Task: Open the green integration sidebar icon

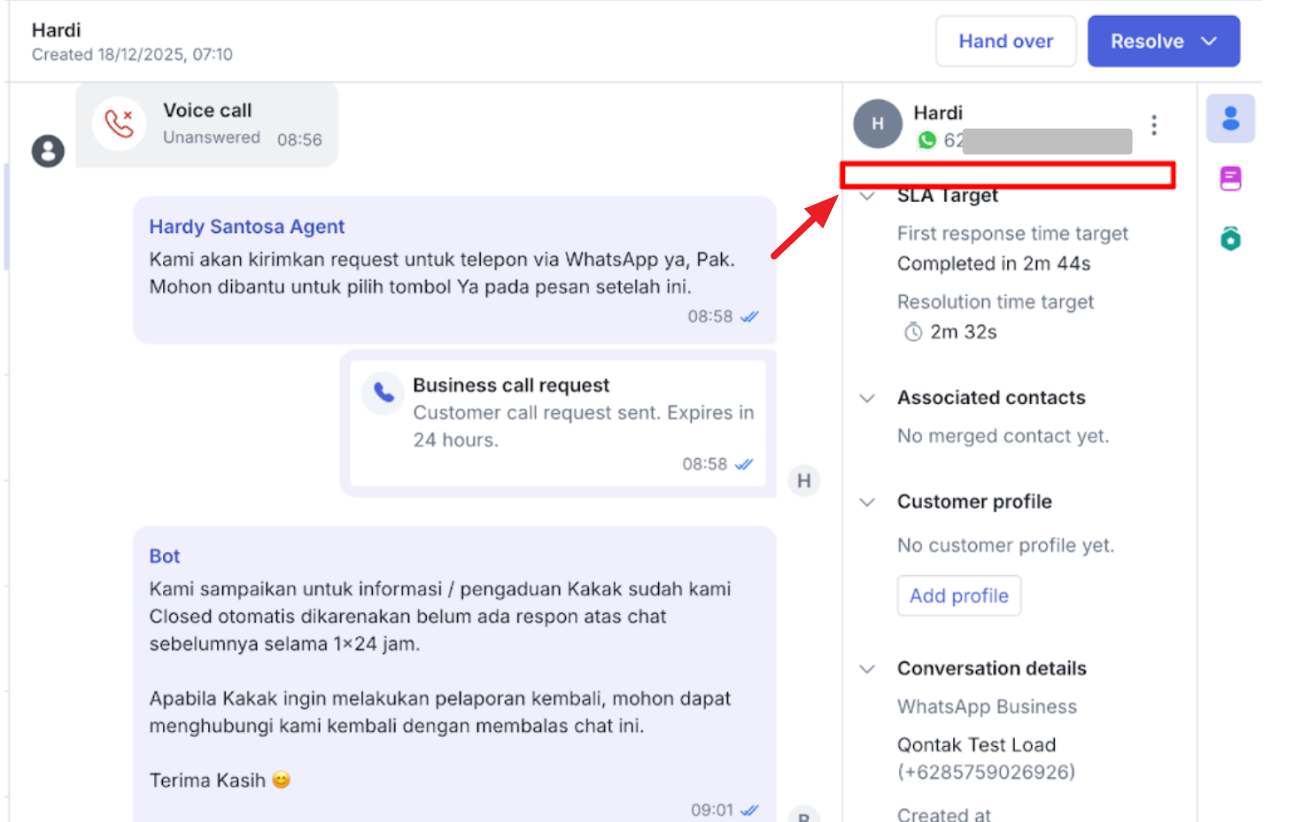Action: tap(1230, 238)
